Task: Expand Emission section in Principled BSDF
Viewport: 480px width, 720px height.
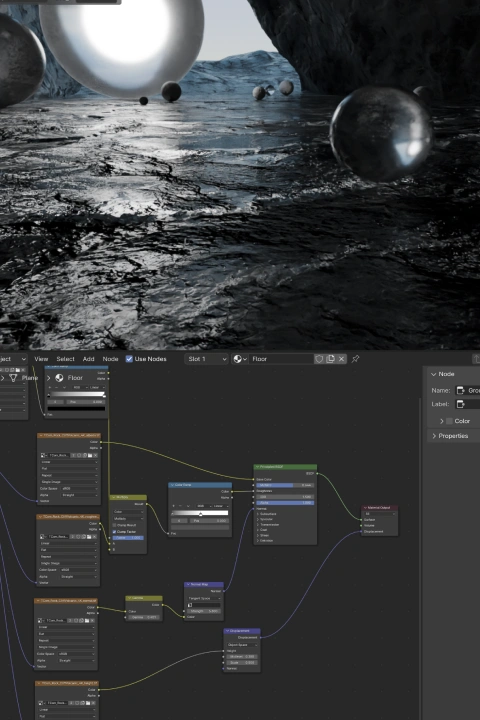Action: click(258, 540)
